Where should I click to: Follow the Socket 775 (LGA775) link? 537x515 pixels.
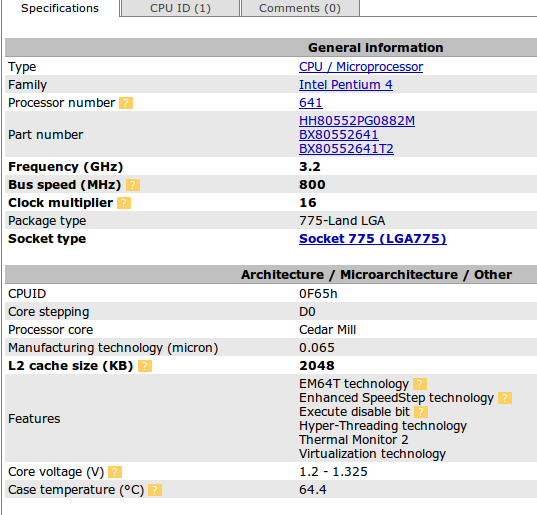point(373,239)
